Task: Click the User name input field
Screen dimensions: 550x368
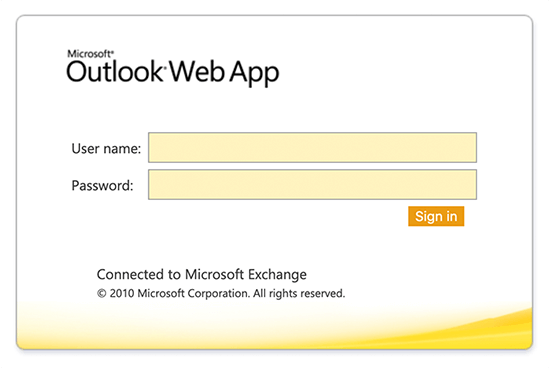Action: point(312,147)
